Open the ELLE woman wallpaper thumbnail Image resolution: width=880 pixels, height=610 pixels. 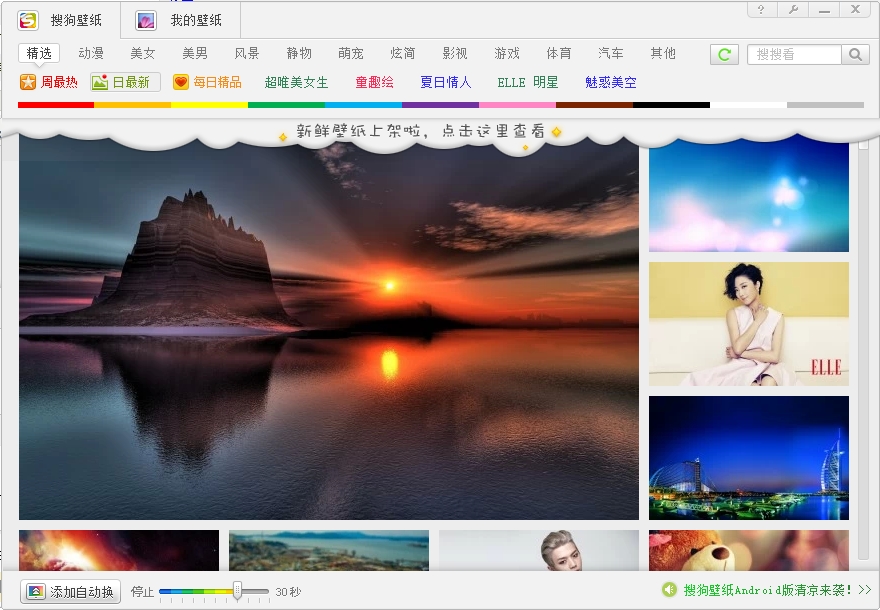[749, 324]
